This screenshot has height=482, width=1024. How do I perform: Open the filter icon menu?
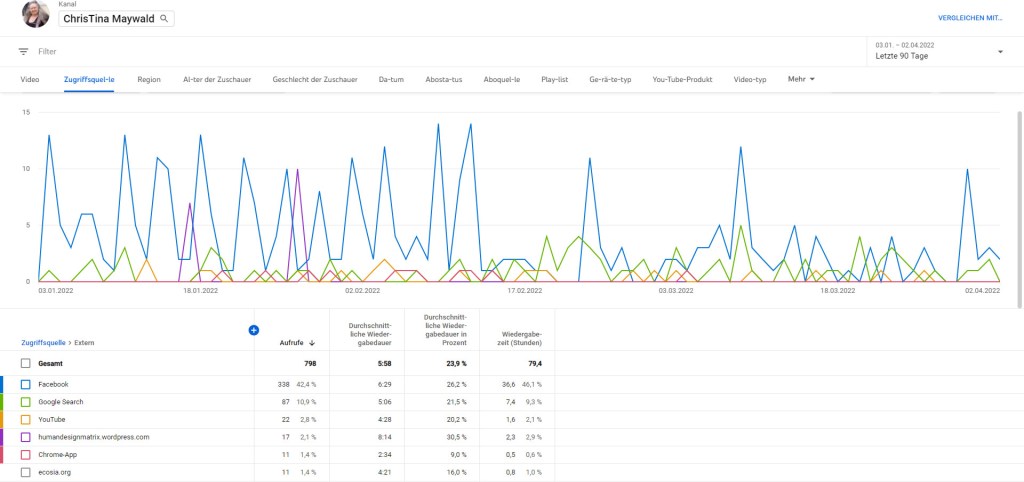pyautogui.click(x=23, y=51)
